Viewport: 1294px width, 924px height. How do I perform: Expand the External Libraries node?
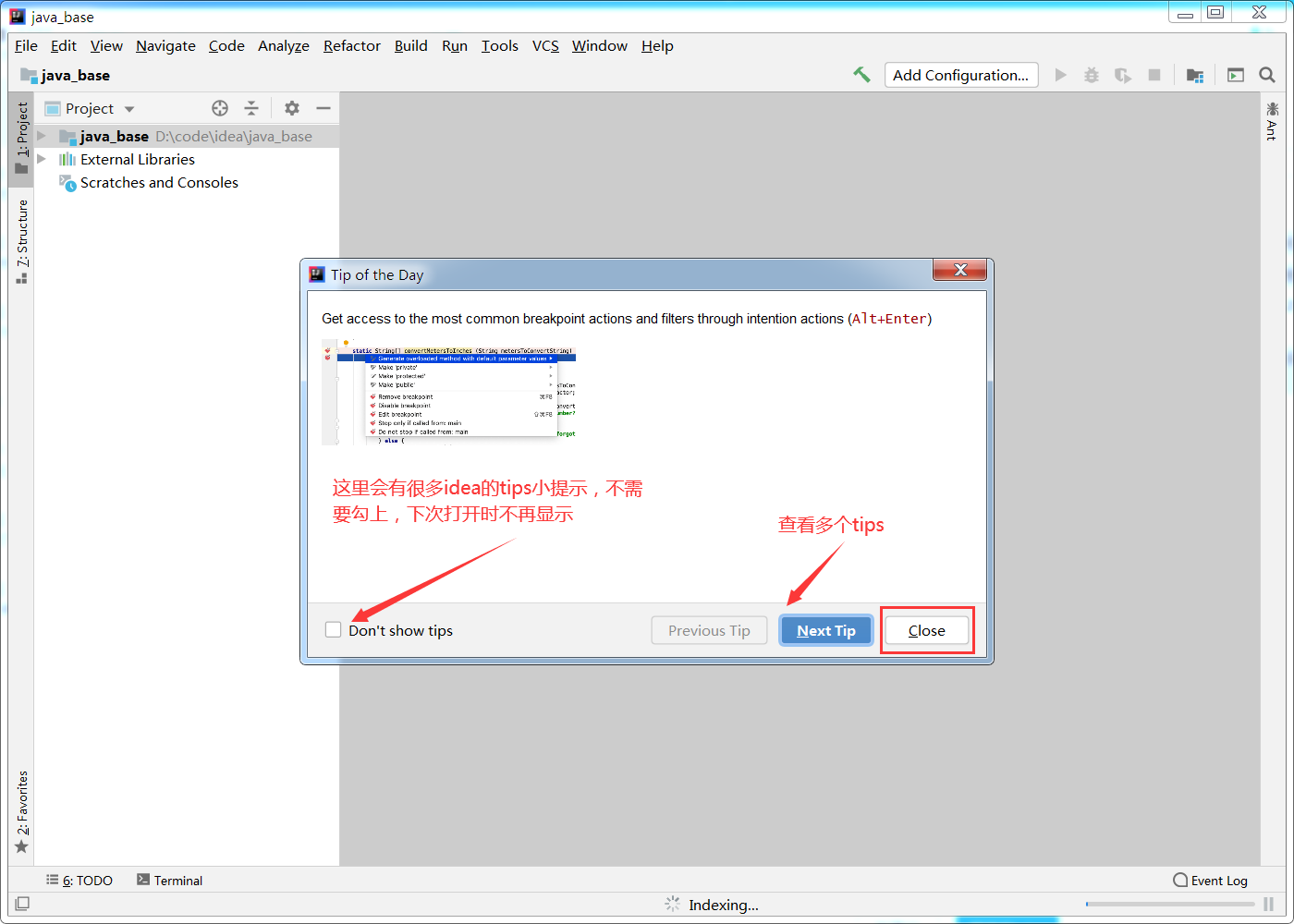pos(42,159)
